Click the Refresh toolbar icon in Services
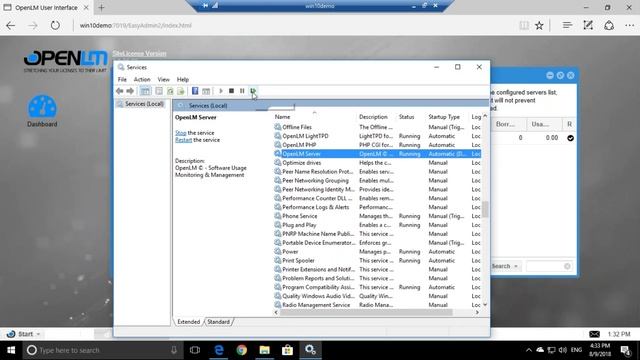The width and height of the screenshot is (640, 360). tap(170, 91)
